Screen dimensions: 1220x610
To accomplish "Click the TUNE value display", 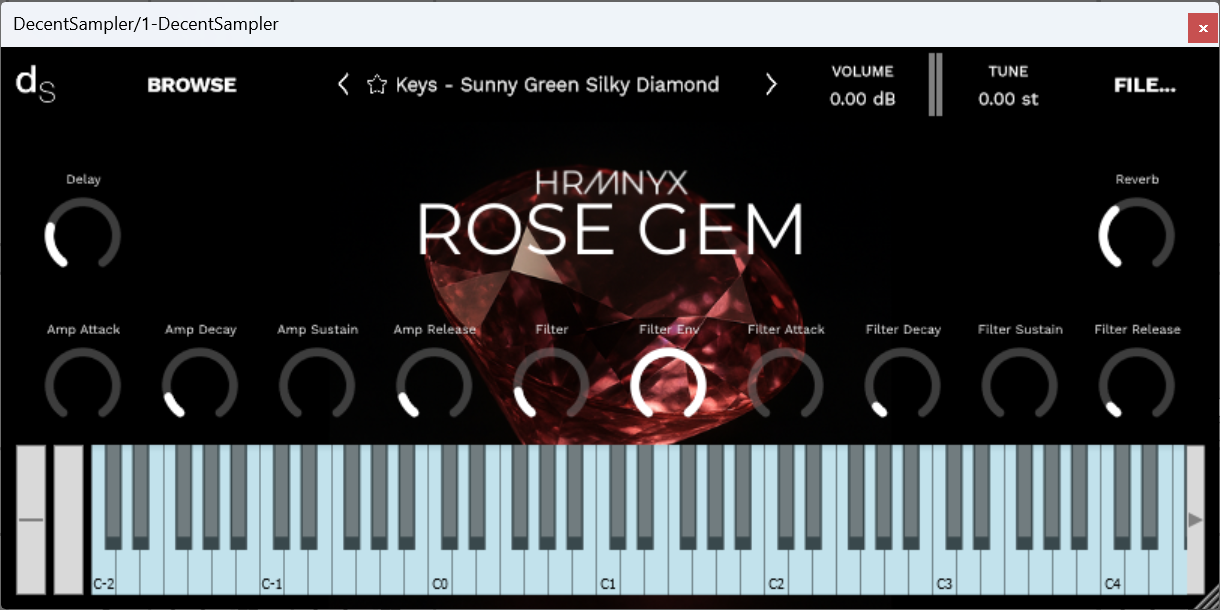I will 1008,98.
